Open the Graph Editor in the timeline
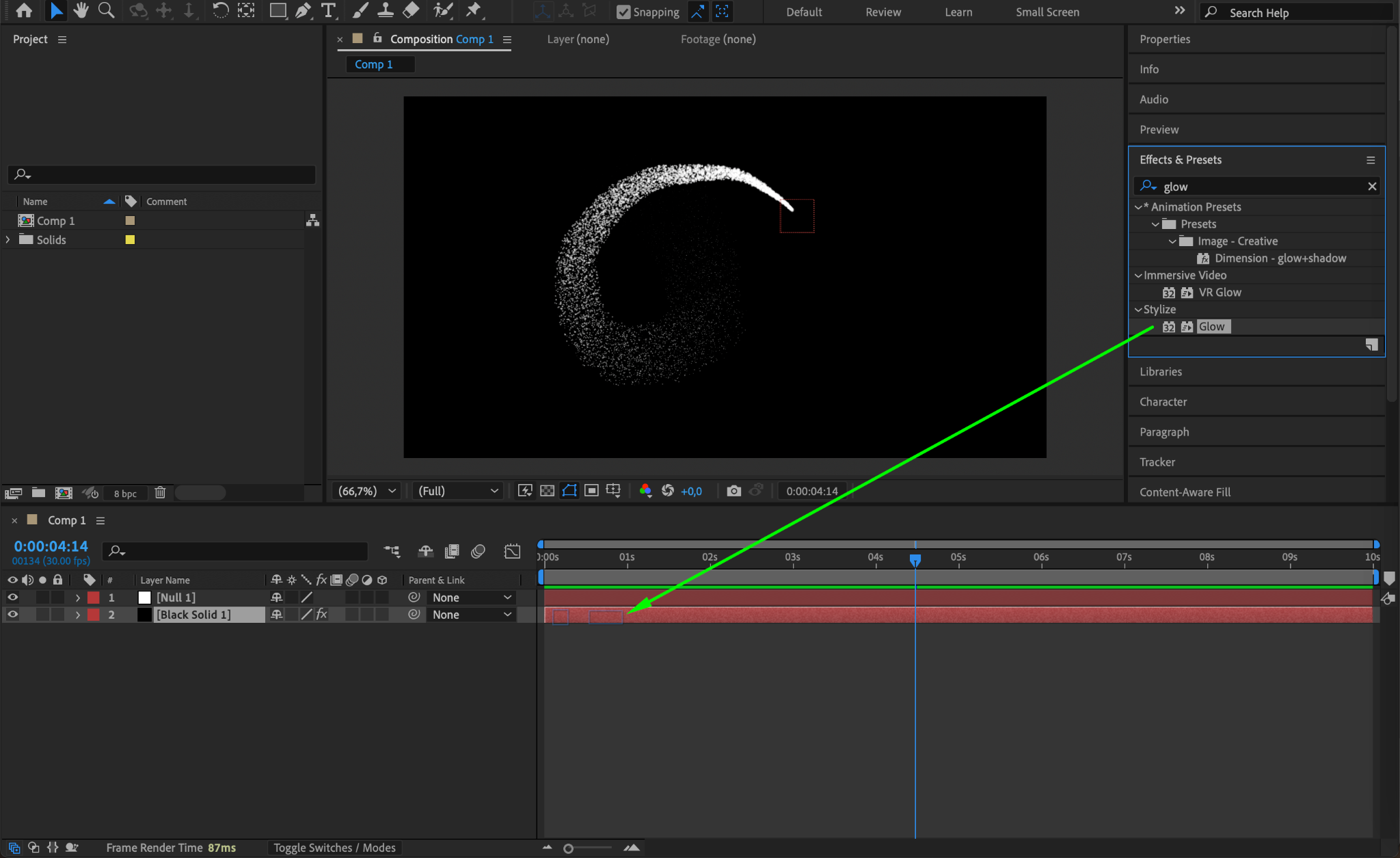Image resolution: width=1400 pixels, height=858 pixels. pyautogui.click(x=512, y=551)
